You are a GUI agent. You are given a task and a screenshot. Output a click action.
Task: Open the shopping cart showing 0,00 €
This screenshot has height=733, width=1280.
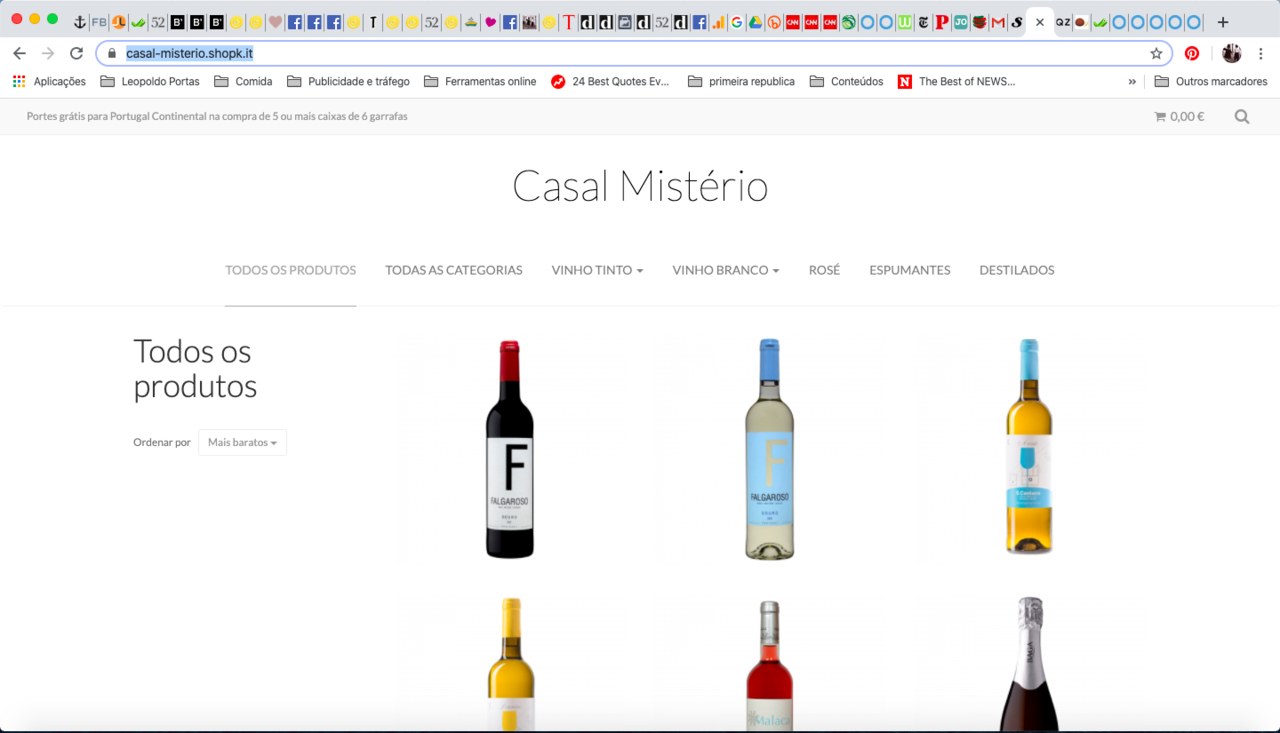click(1179, 116)
